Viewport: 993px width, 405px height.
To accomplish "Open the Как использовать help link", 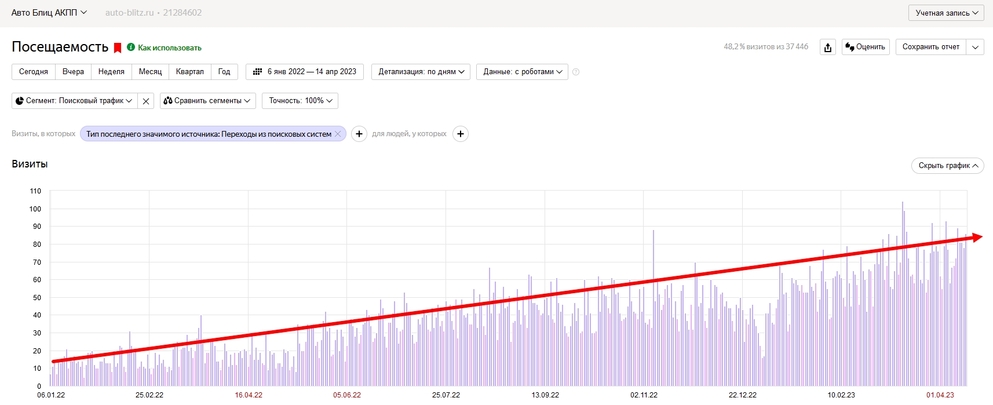I will (x=164, y=47).
